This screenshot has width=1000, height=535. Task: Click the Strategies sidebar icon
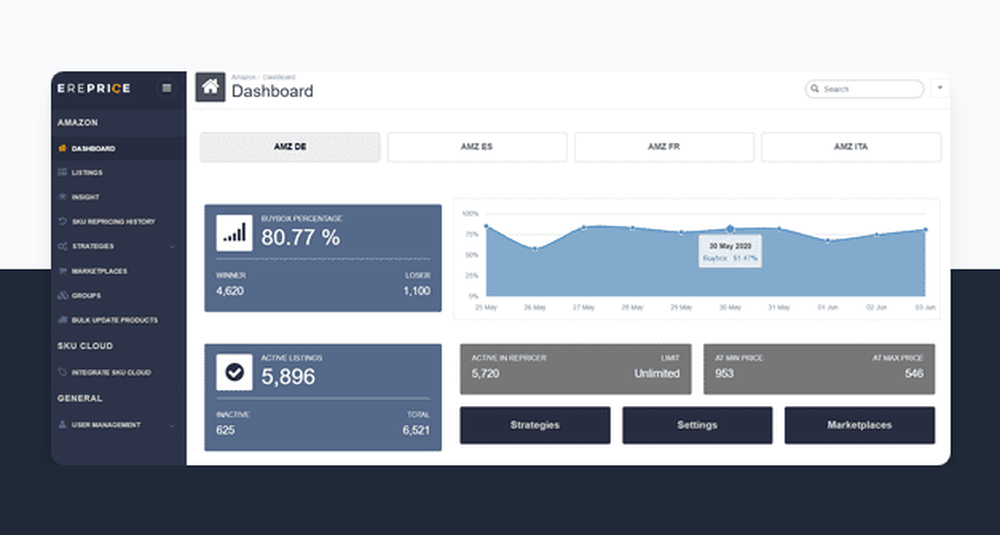pyautogui.click(x=62, y=246)
